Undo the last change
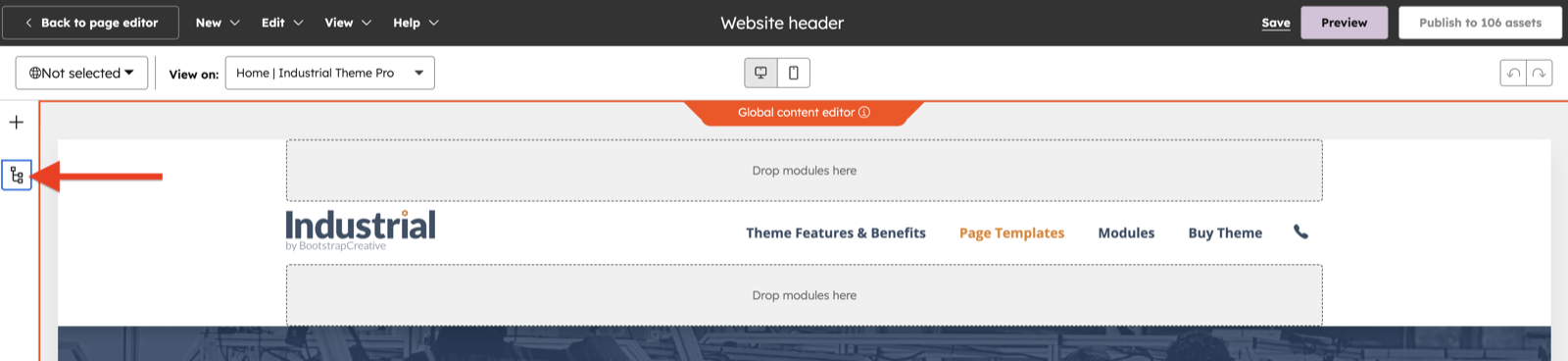 [1513, 74]
